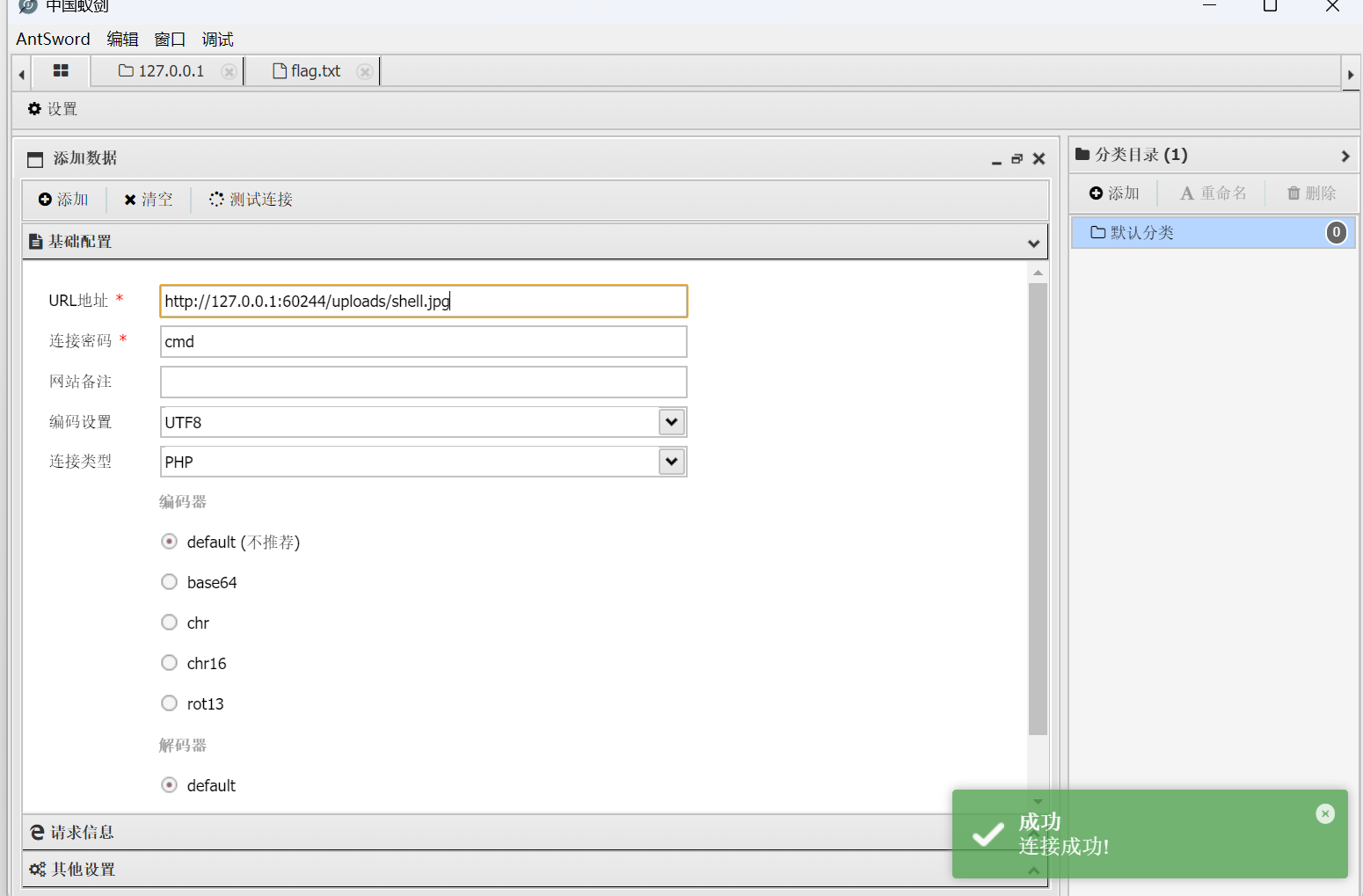Viewport: 1363px width, 896px height.
Task: Select the chr encoder radio
Action: point(170,623)
